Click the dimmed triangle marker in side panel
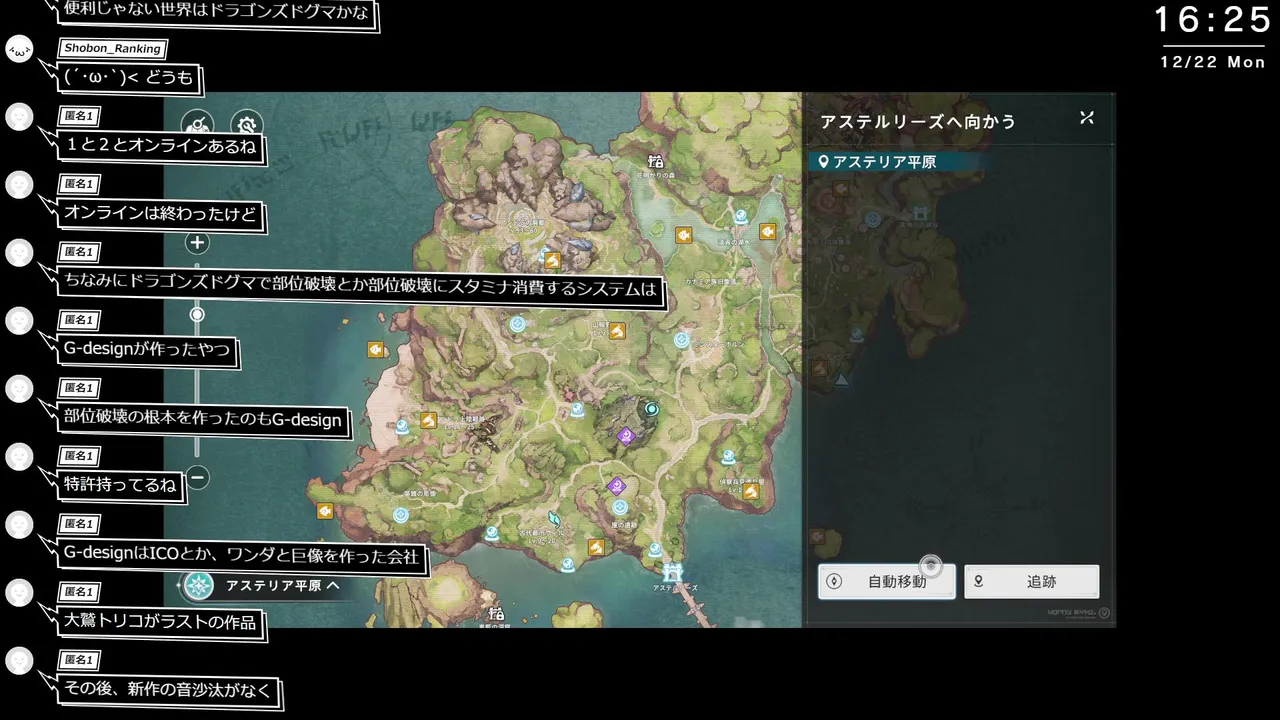 (x=842, y=379)
